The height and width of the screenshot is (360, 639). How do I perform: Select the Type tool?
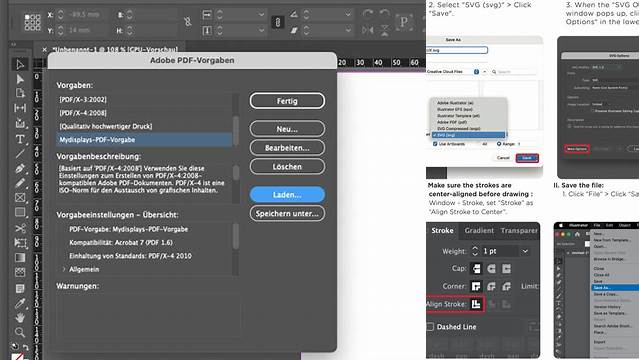(x=20, y=139)
